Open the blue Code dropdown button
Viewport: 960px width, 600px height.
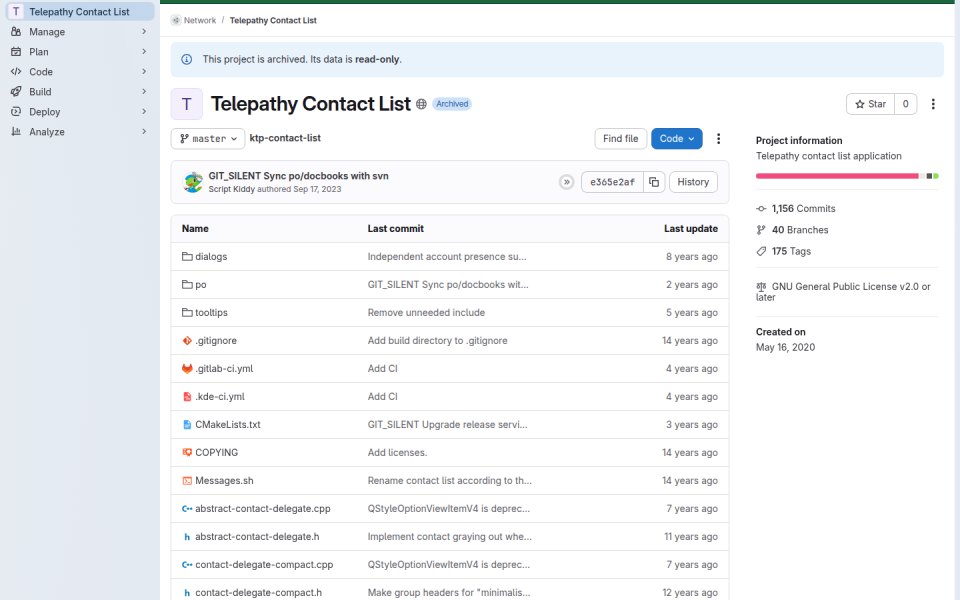coord(677,138)
